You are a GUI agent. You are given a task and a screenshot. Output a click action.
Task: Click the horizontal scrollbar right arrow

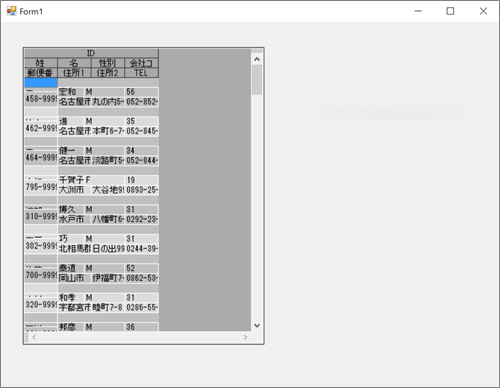point(245,337)
